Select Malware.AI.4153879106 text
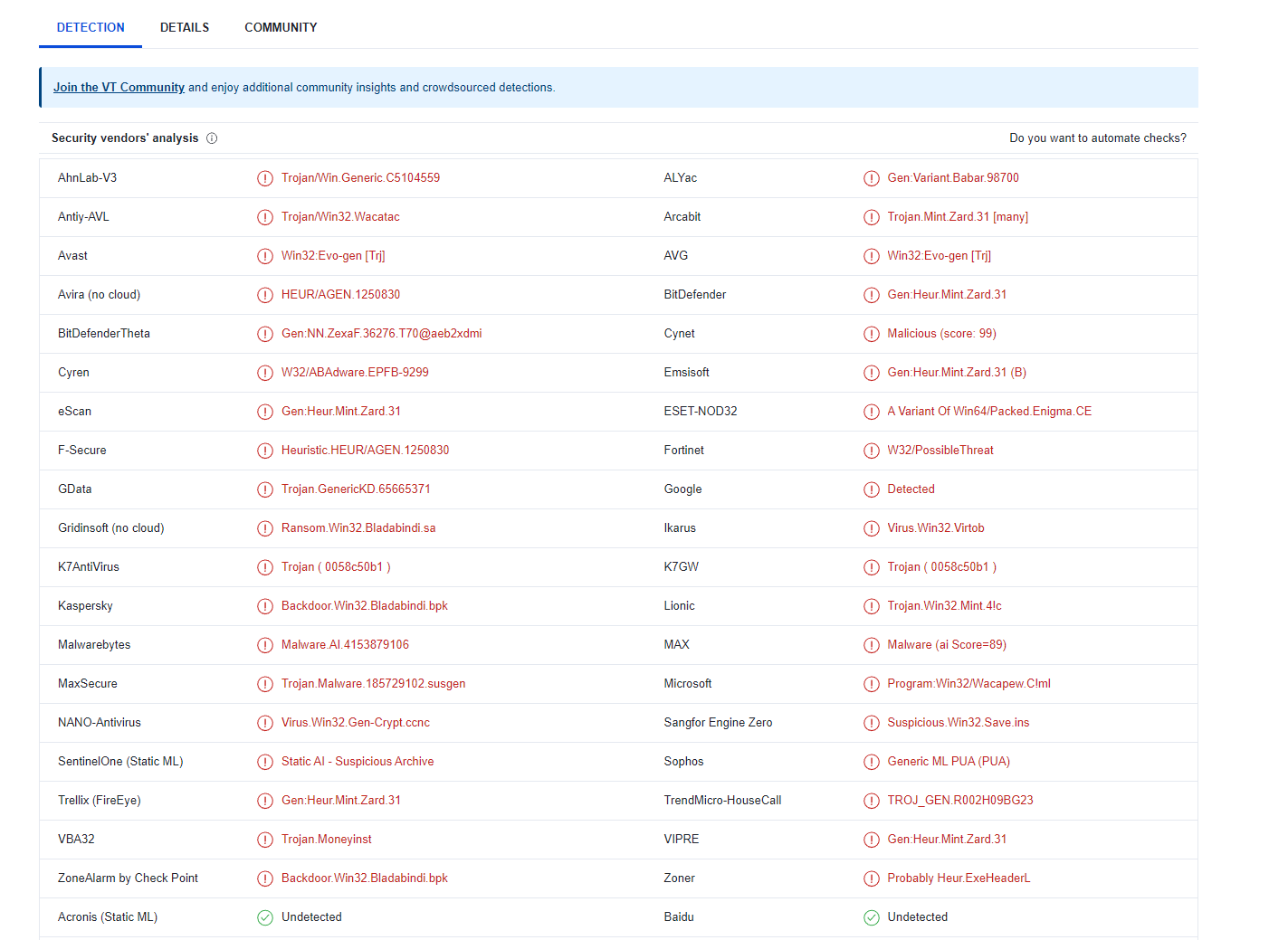1288x940 pixels. pyautogui.click(x=345, y=645)
